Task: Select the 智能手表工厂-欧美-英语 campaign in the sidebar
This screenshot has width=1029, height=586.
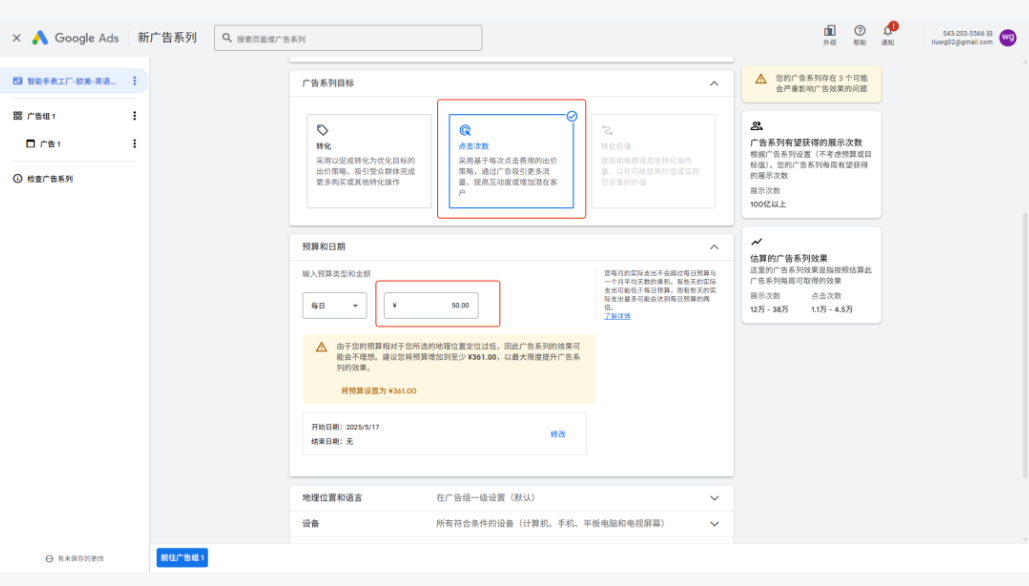Action: click(71, 81)
